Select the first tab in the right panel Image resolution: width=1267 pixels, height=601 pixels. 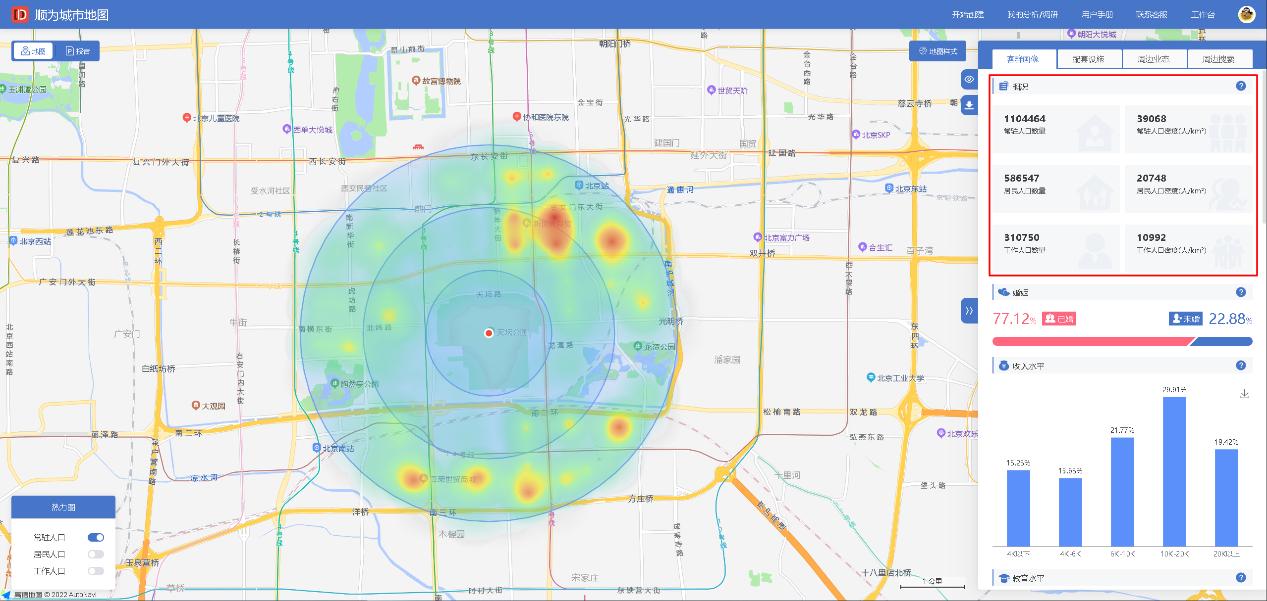(x=1023, y=59)
